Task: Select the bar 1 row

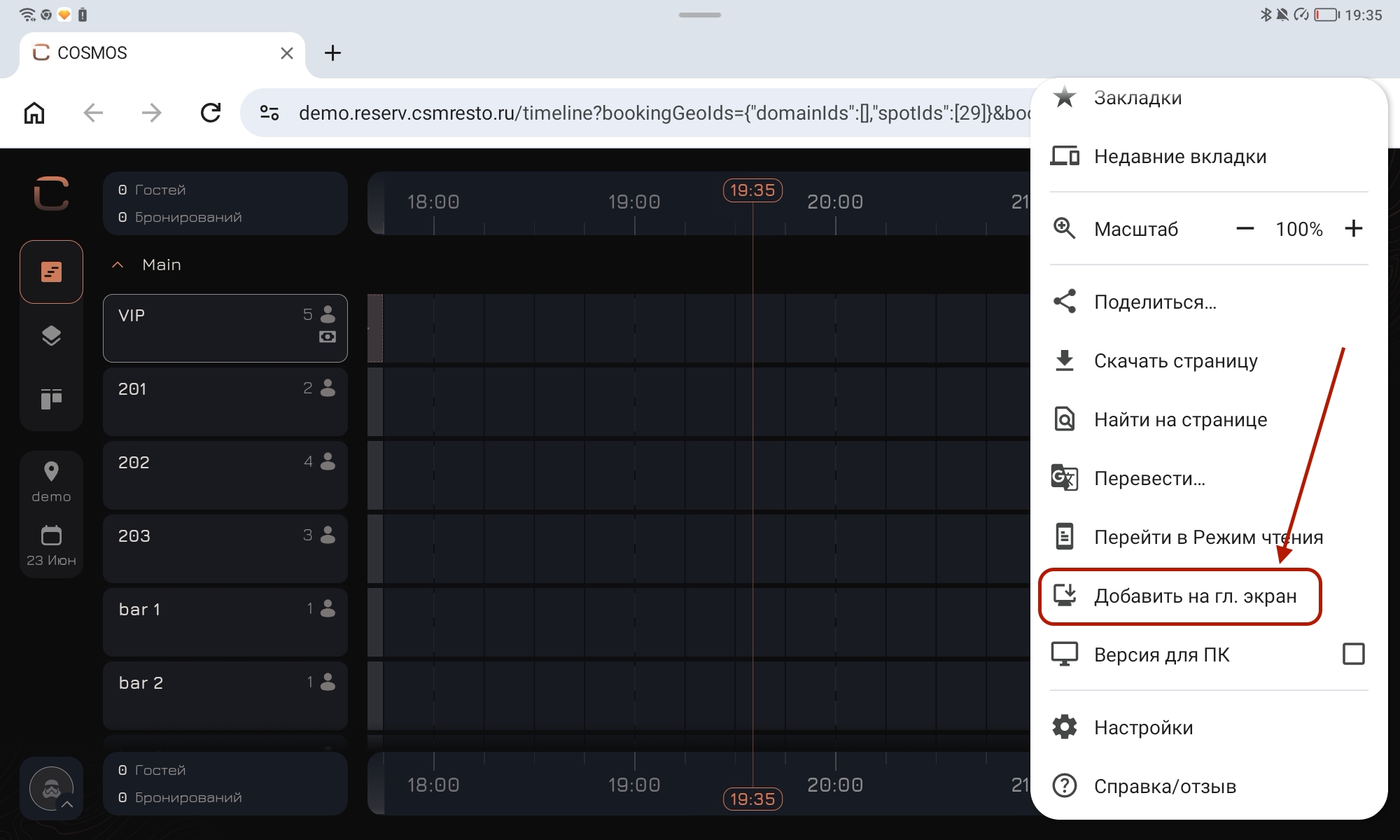Action: click(x=225, y=622)
